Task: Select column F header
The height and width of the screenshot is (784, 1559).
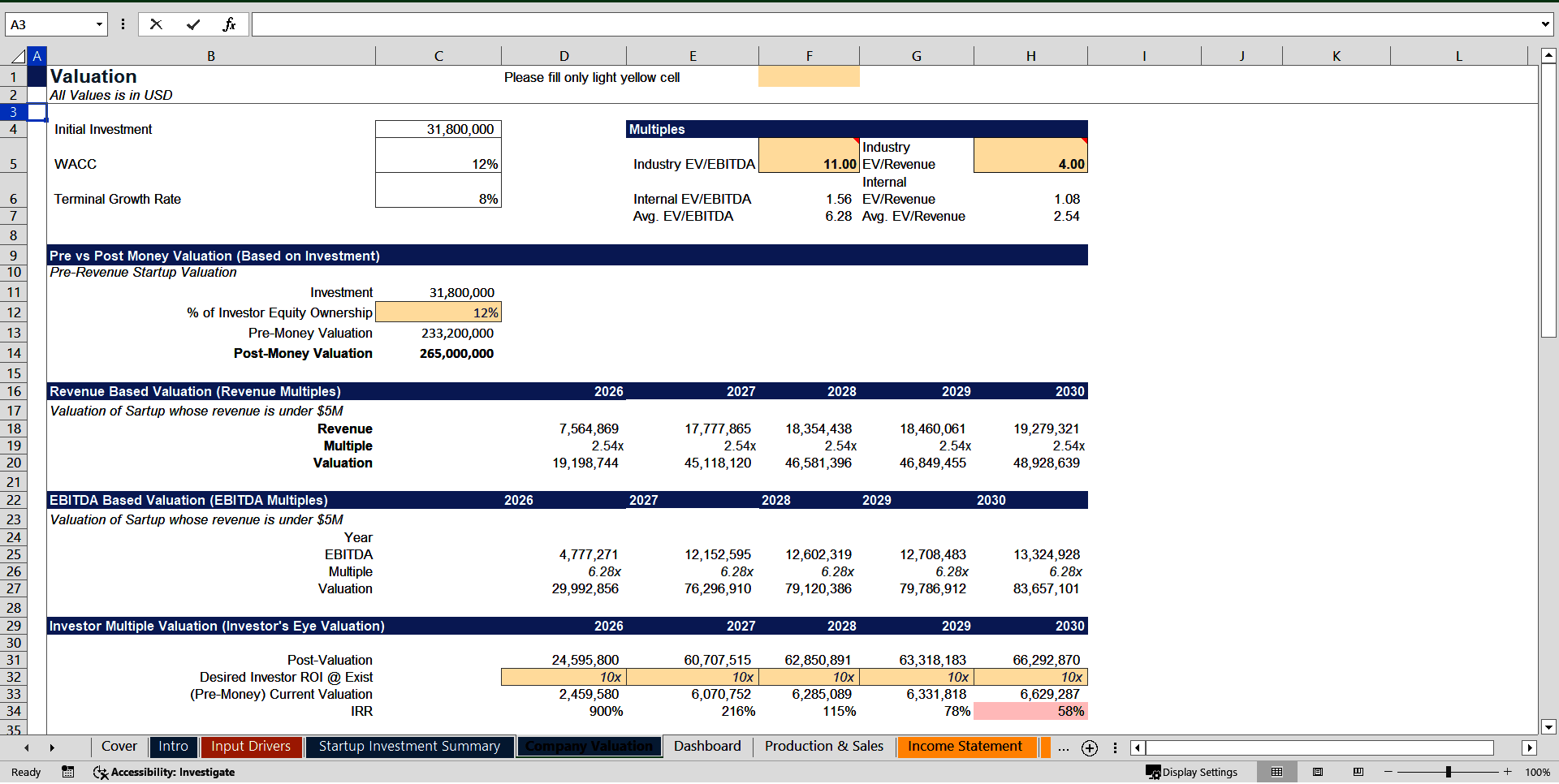Action: point(809,56)
